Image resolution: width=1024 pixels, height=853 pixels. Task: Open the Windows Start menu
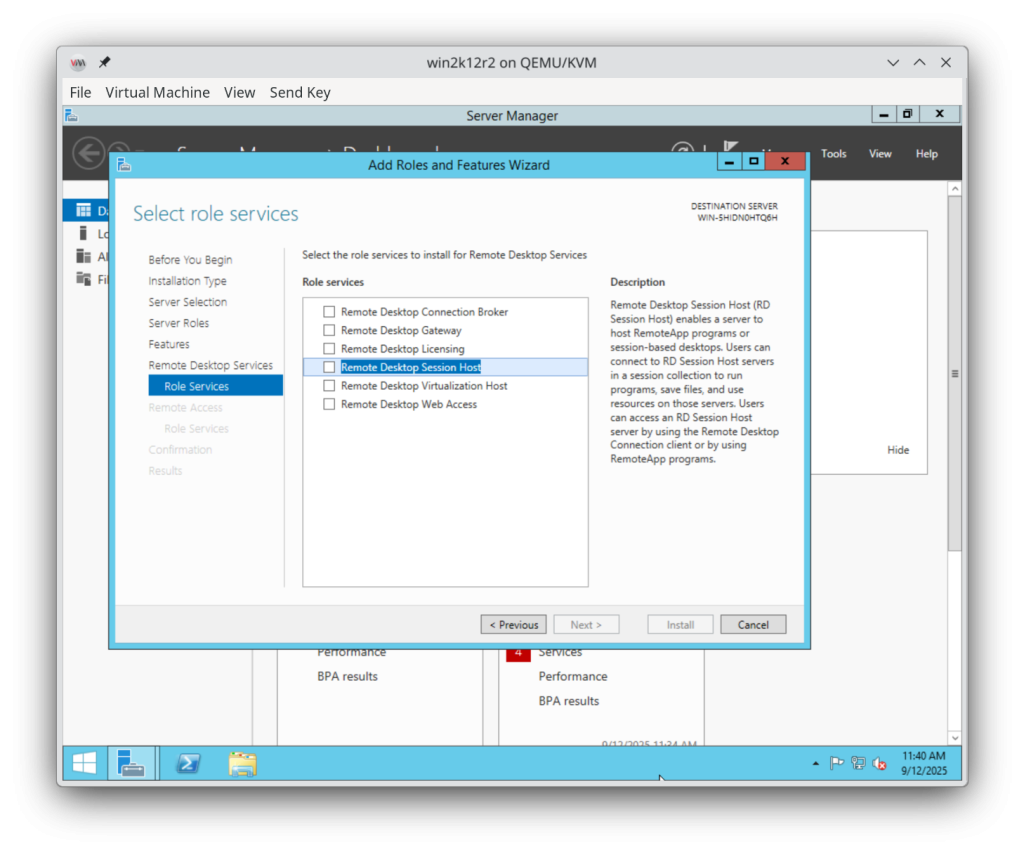tap(83, 763)
